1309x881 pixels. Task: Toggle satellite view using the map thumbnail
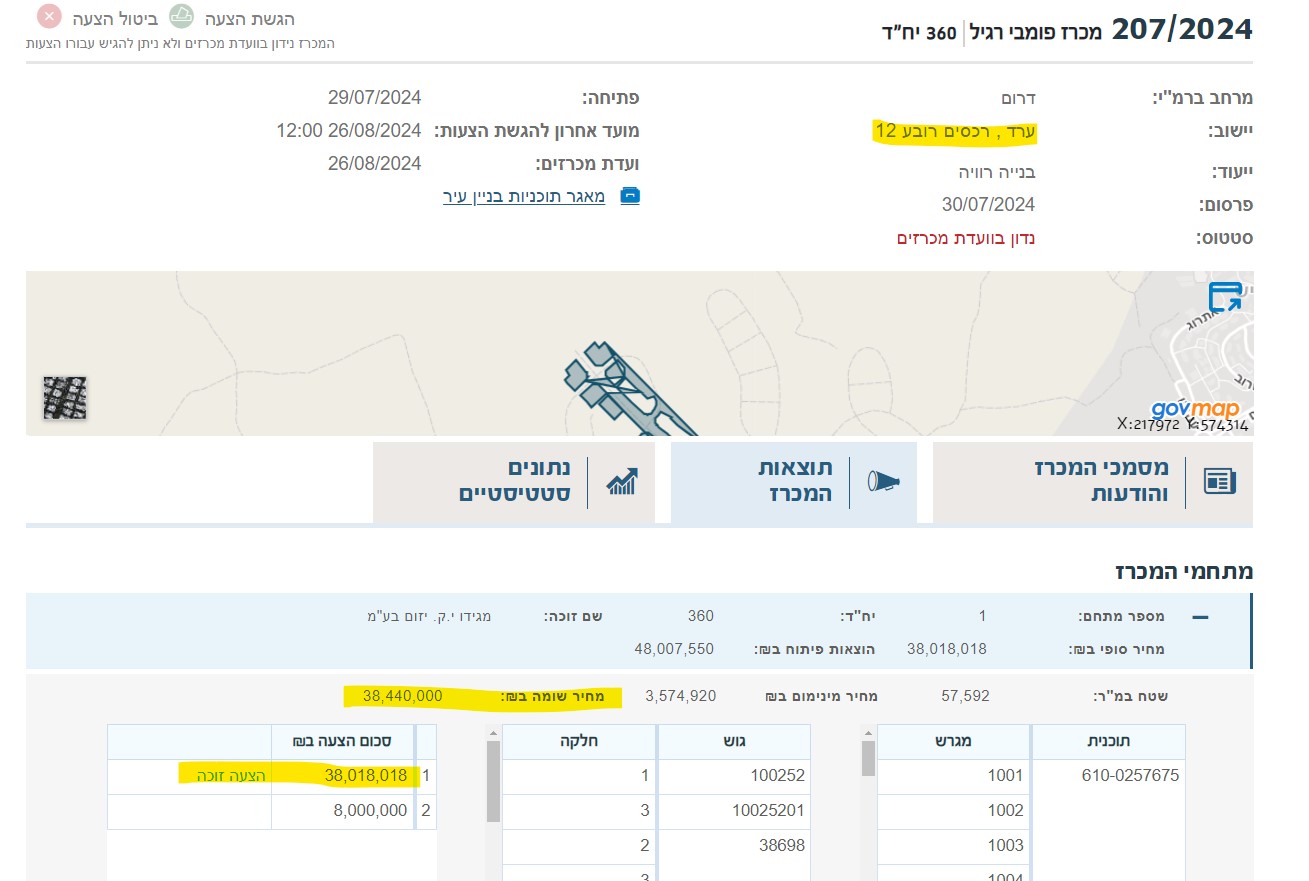click(x=64, y=398)
